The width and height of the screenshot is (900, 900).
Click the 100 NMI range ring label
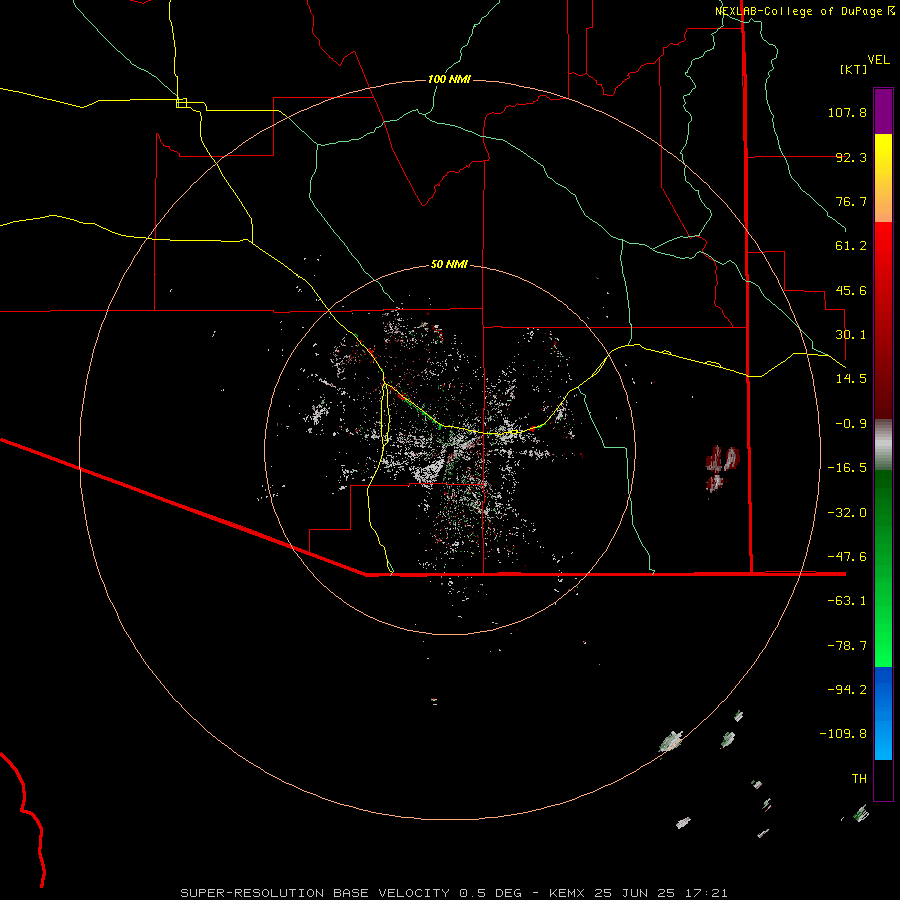click(x=449, y=79)
